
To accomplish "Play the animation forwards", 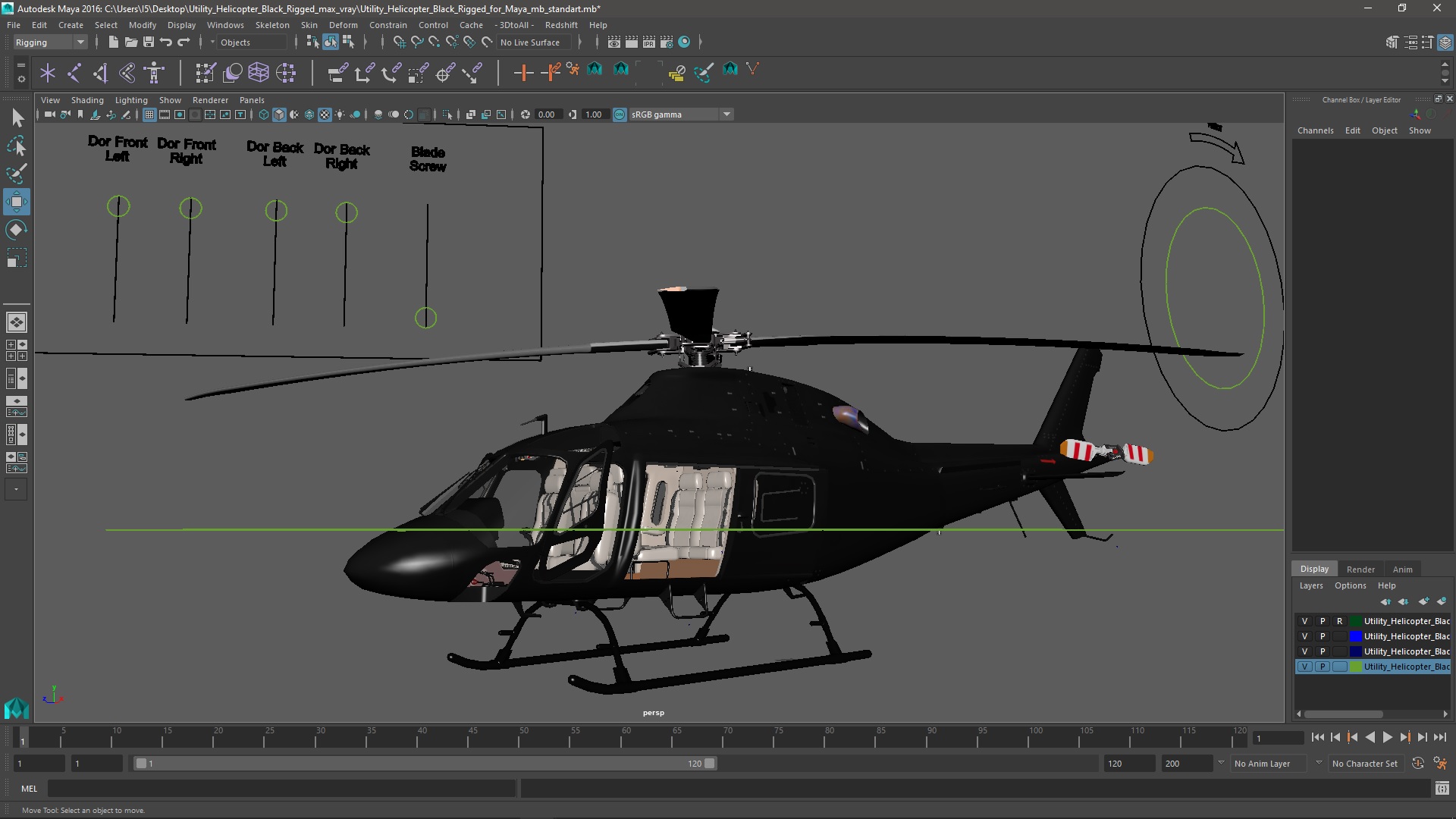I will 1387,737.
